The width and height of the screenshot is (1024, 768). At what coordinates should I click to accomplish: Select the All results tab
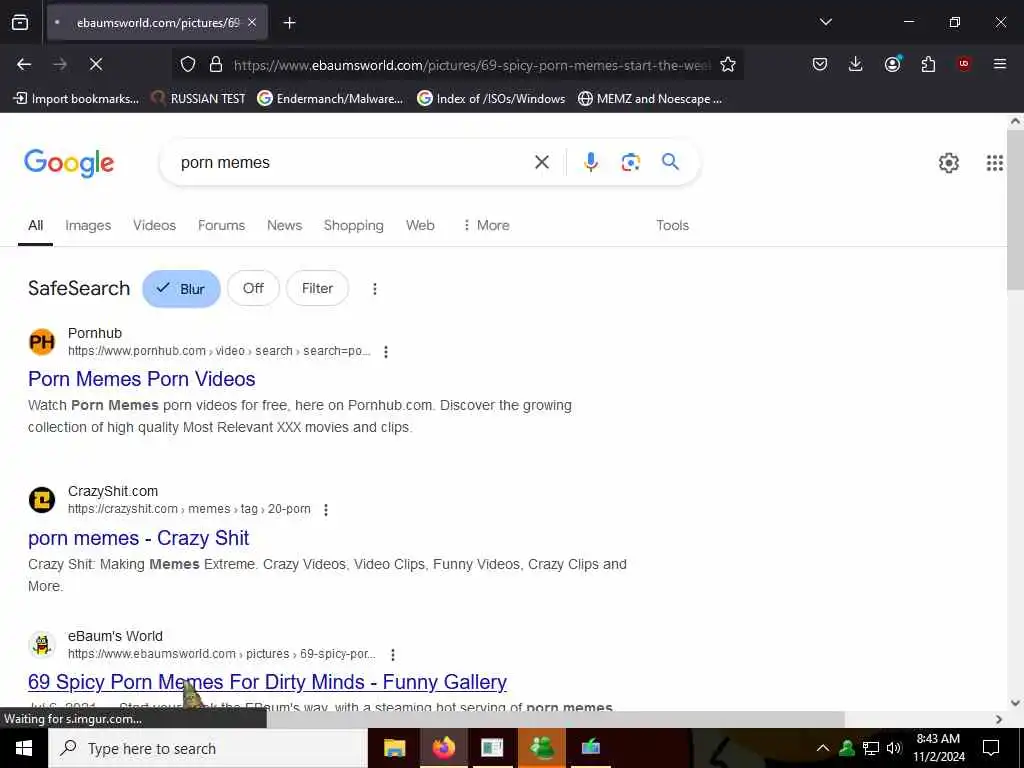(35, 225)
